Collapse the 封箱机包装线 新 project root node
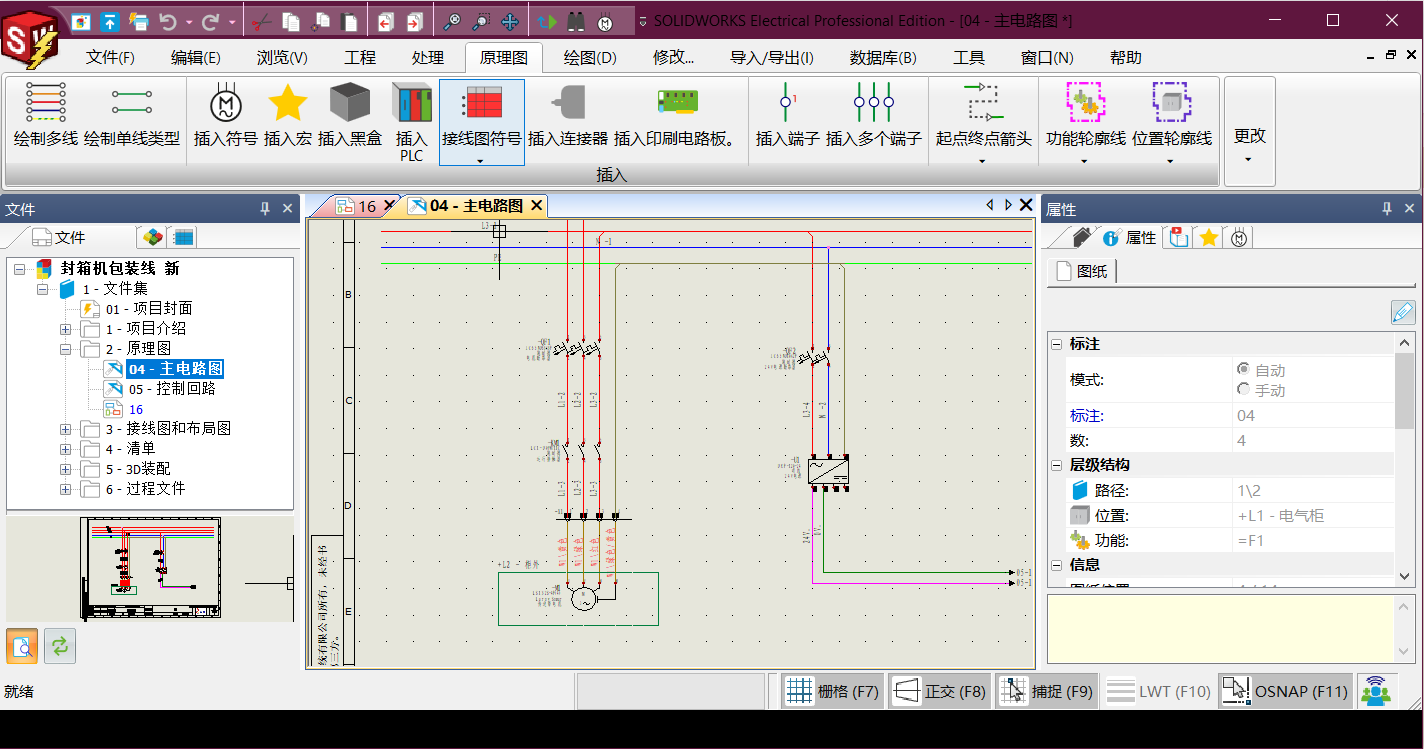Screen dimensions: 1424x749 (x=20, y=269)
